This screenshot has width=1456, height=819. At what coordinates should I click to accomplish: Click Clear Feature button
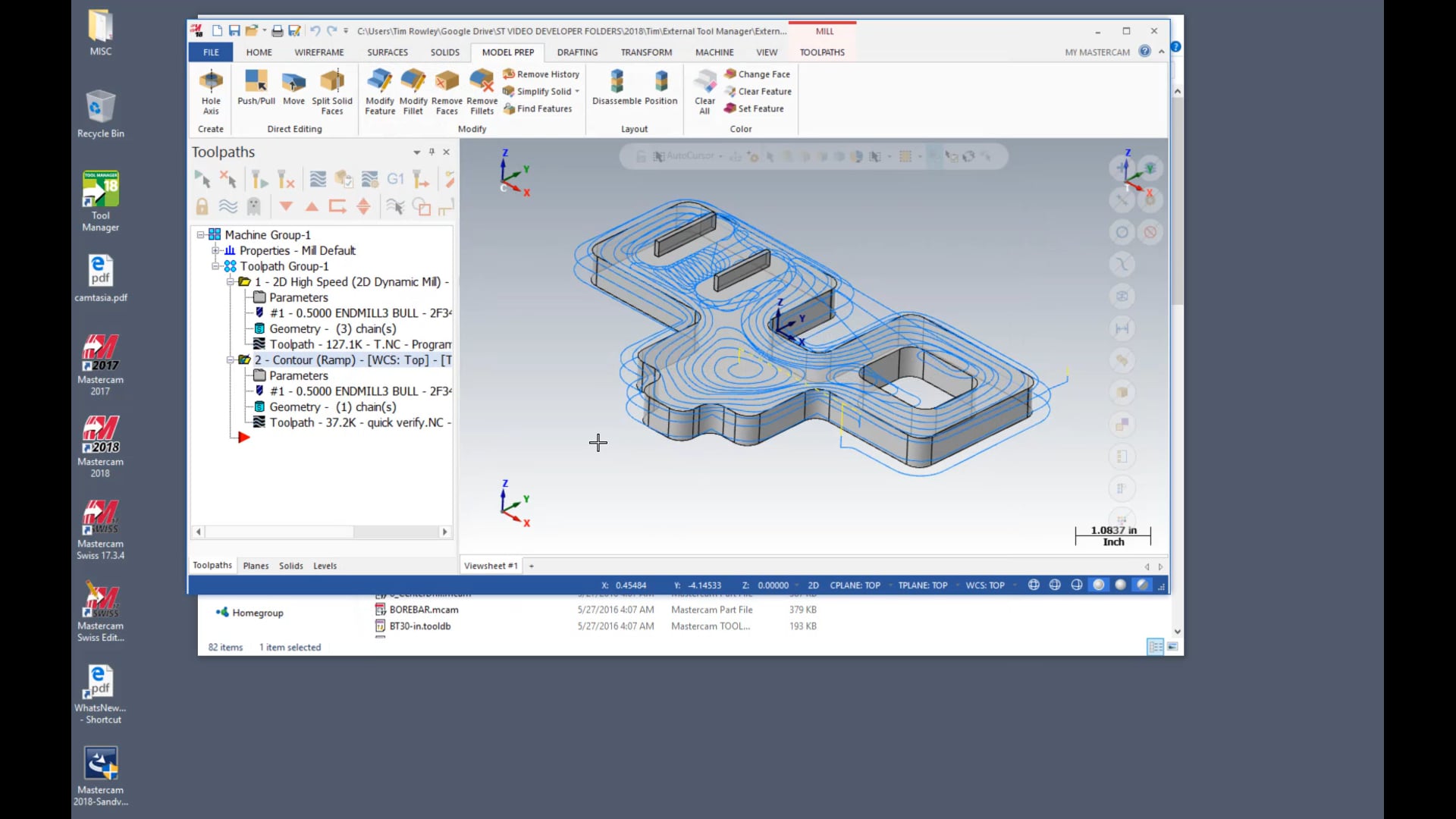[x=758, y=92]
